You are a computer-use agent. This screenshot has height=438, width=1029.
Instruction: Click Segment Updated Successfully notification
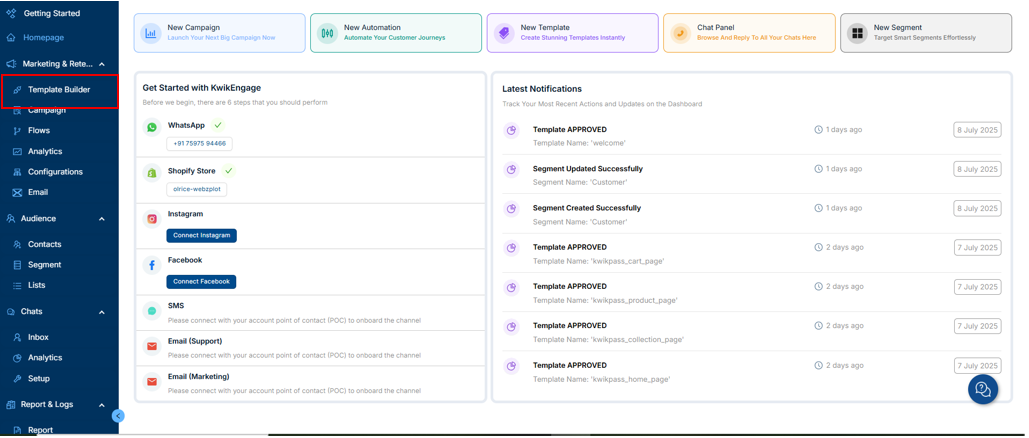tap(752, 175)
